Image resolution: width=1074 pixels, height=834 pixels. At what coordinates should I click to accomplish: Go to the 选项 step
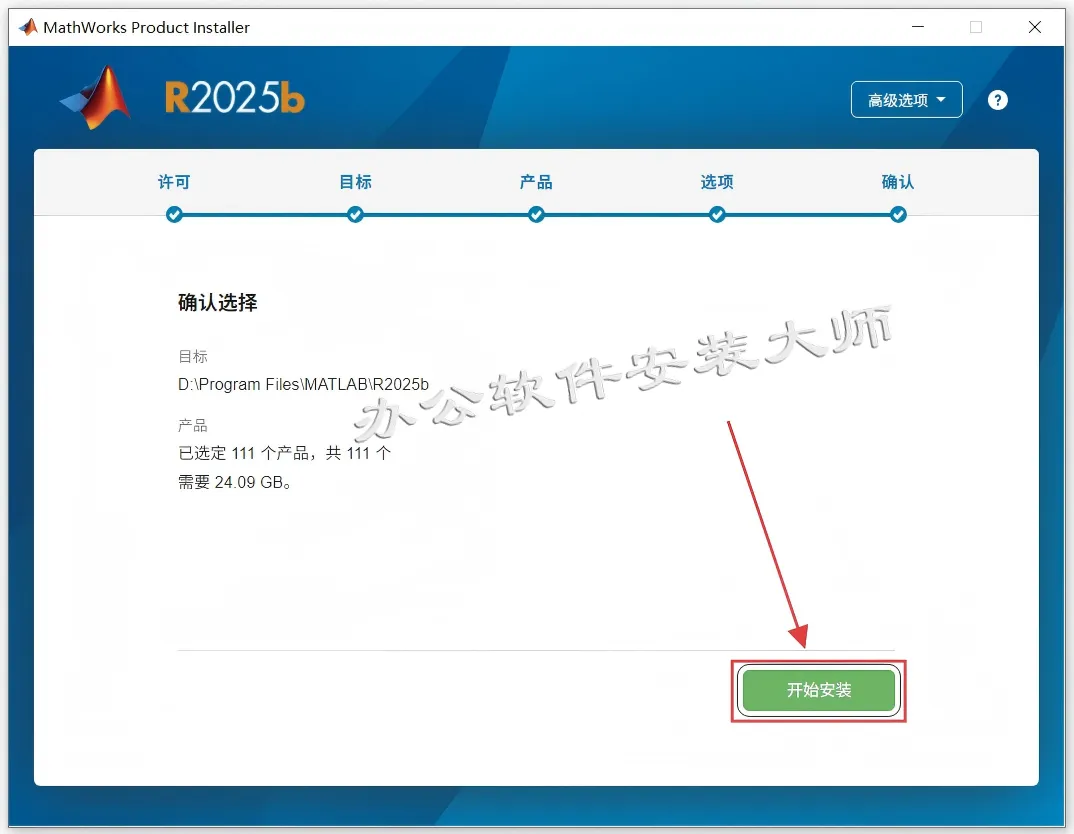(x=717, y=182)
